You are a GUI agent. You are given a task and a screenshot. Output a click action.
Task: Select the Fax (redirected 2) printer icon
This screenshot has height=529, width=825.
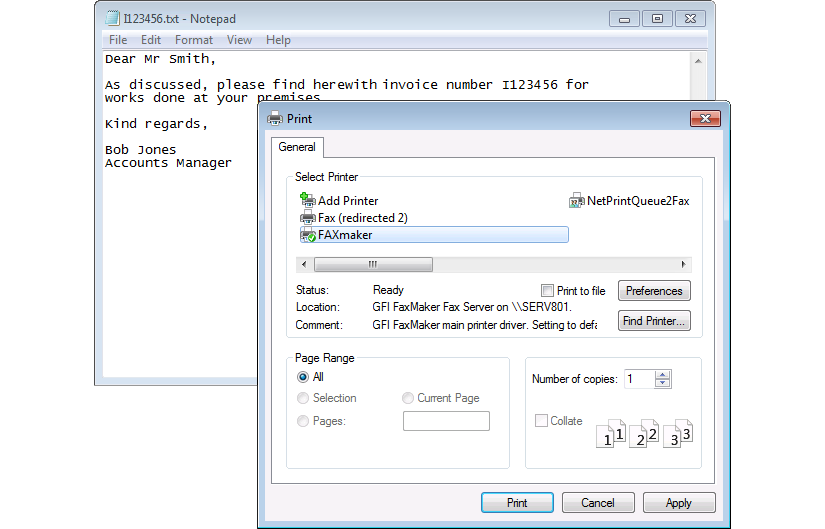[x=307, y=217]
